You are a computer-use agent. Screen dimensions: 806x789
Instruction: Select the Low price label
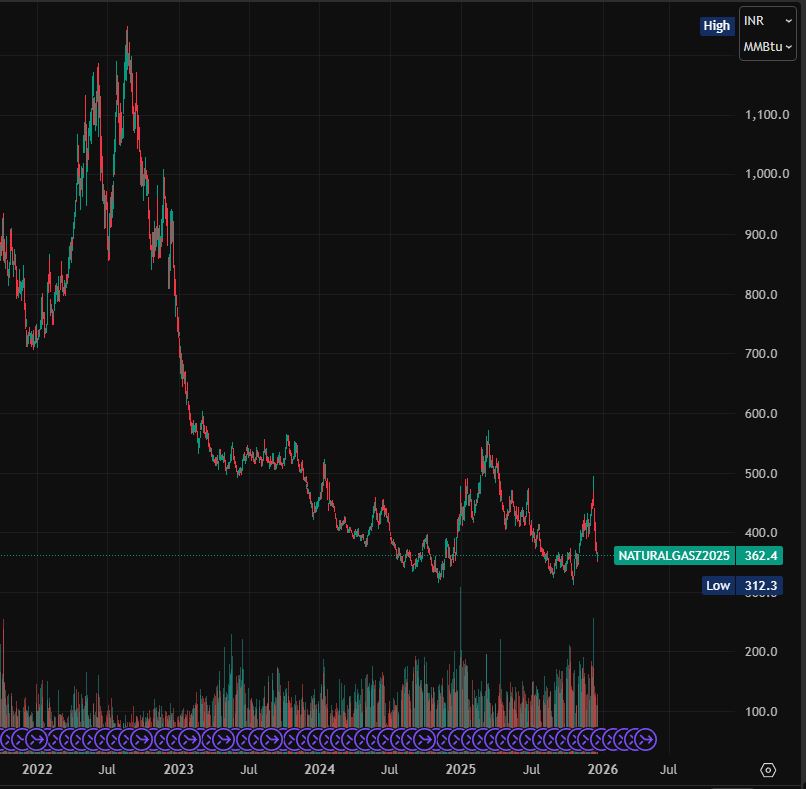(x=718, y=585)
